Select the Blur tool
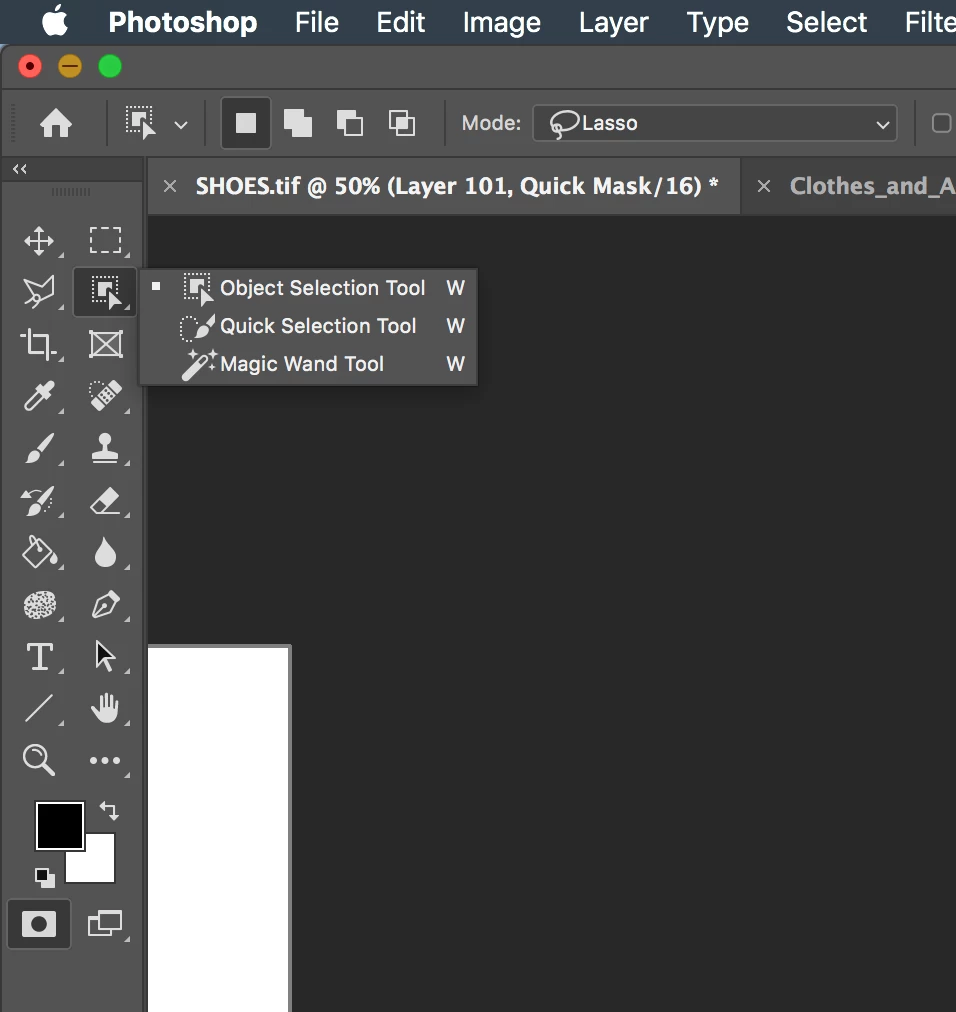956x1012 pixels. pyautogui.click(x=105, y=553)
